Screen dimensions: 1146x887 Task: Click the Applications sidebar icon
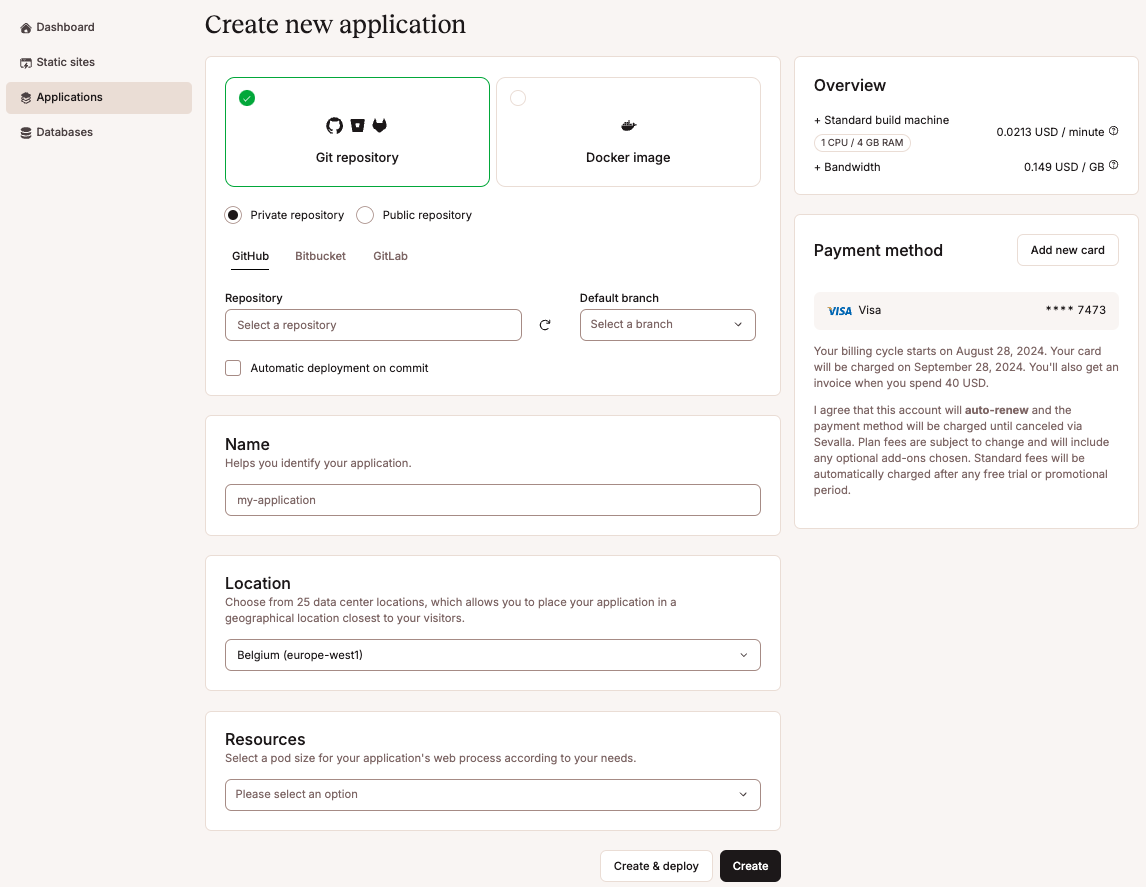24,97
